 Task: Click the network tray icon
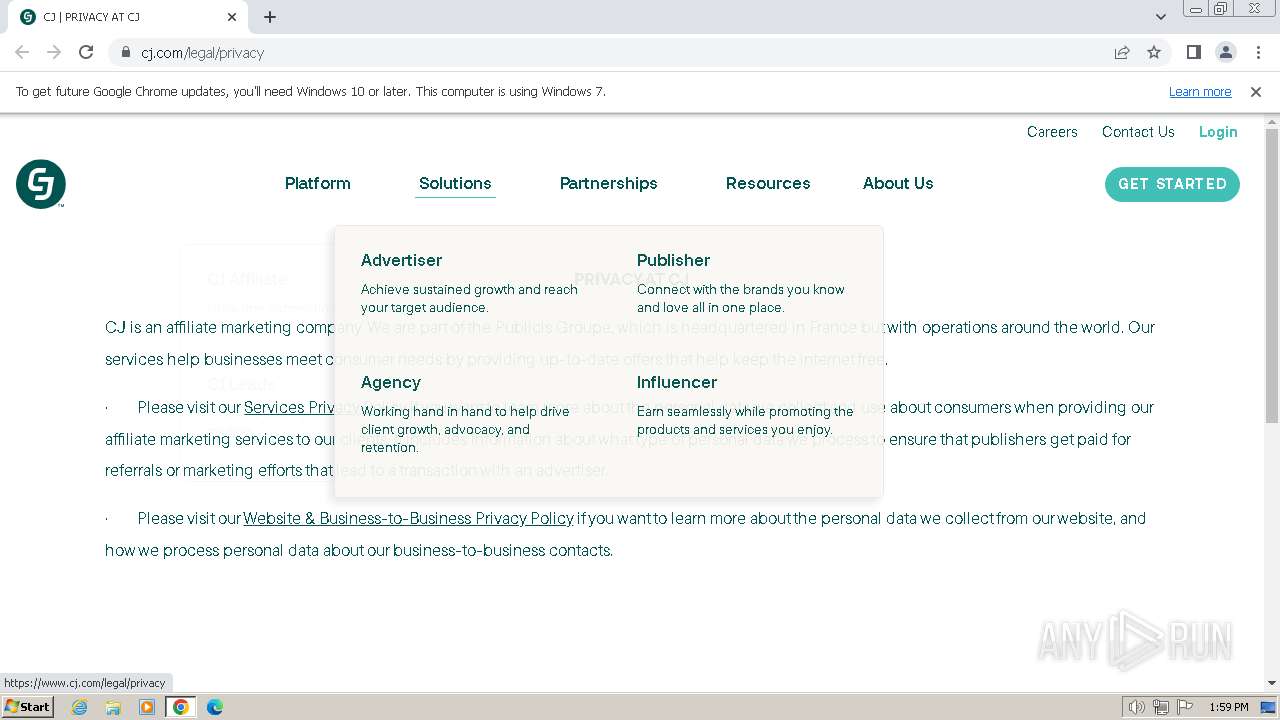coord(1161,707)
